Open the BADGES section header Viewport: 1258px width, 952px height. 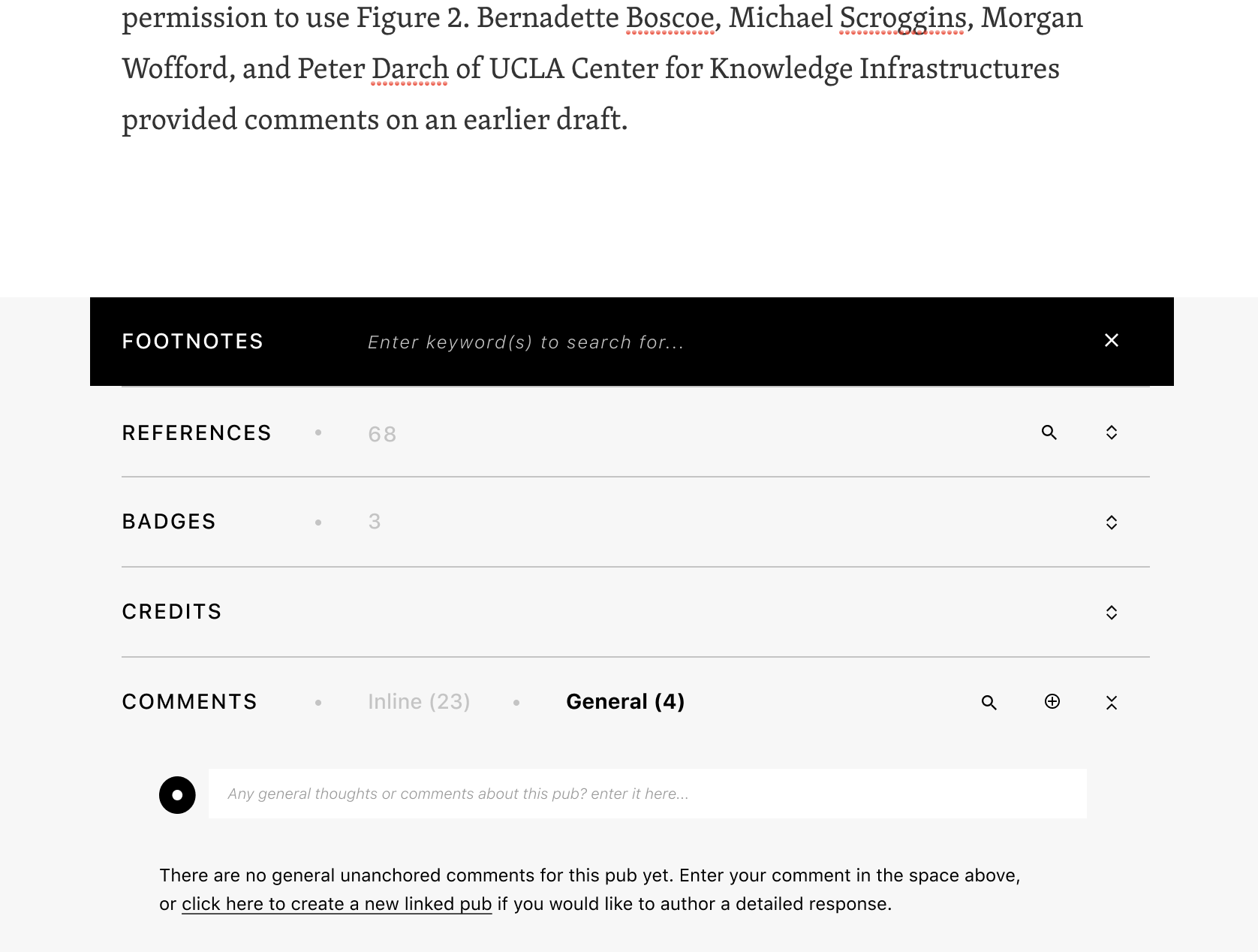click(x=169, y=521)
